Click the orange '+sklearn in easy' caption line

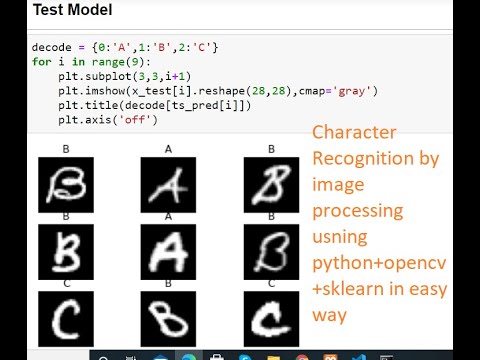(380, 289)
